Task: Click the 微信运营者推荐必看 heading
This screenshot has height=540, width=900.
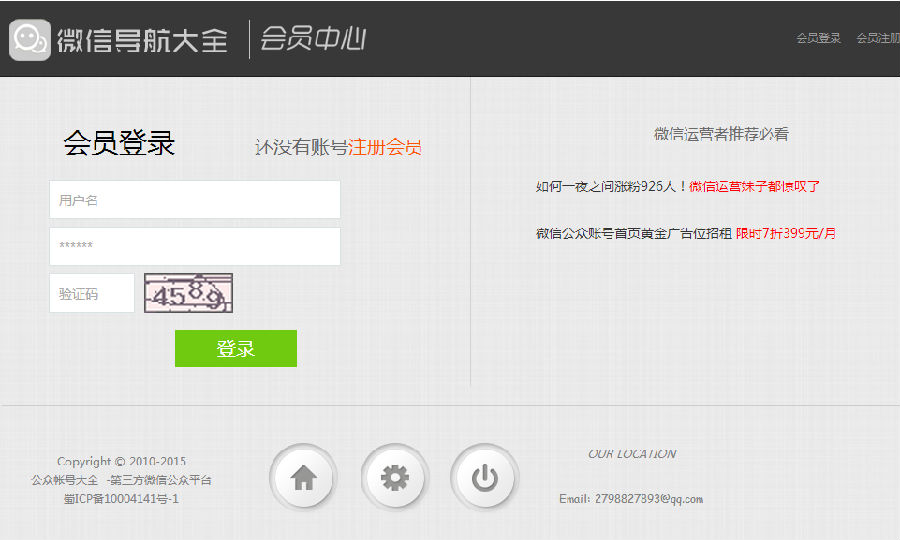Action: [x=721, y=134]
